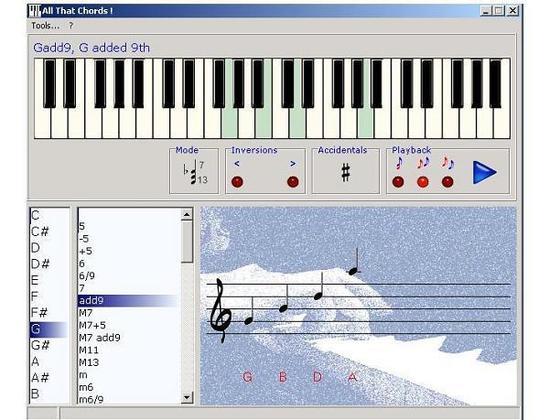Screen dimensions: 560x420
Task: Open the Tools... menu
Action: [45, 26]
